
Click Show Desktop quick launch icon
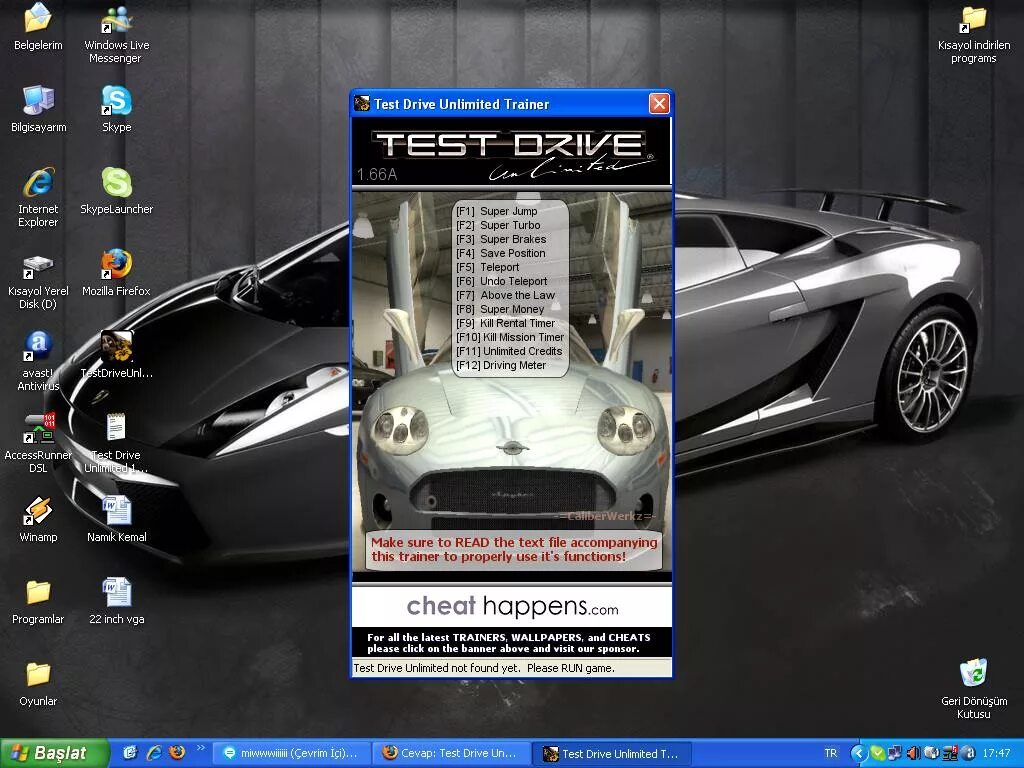click(130, 752)
